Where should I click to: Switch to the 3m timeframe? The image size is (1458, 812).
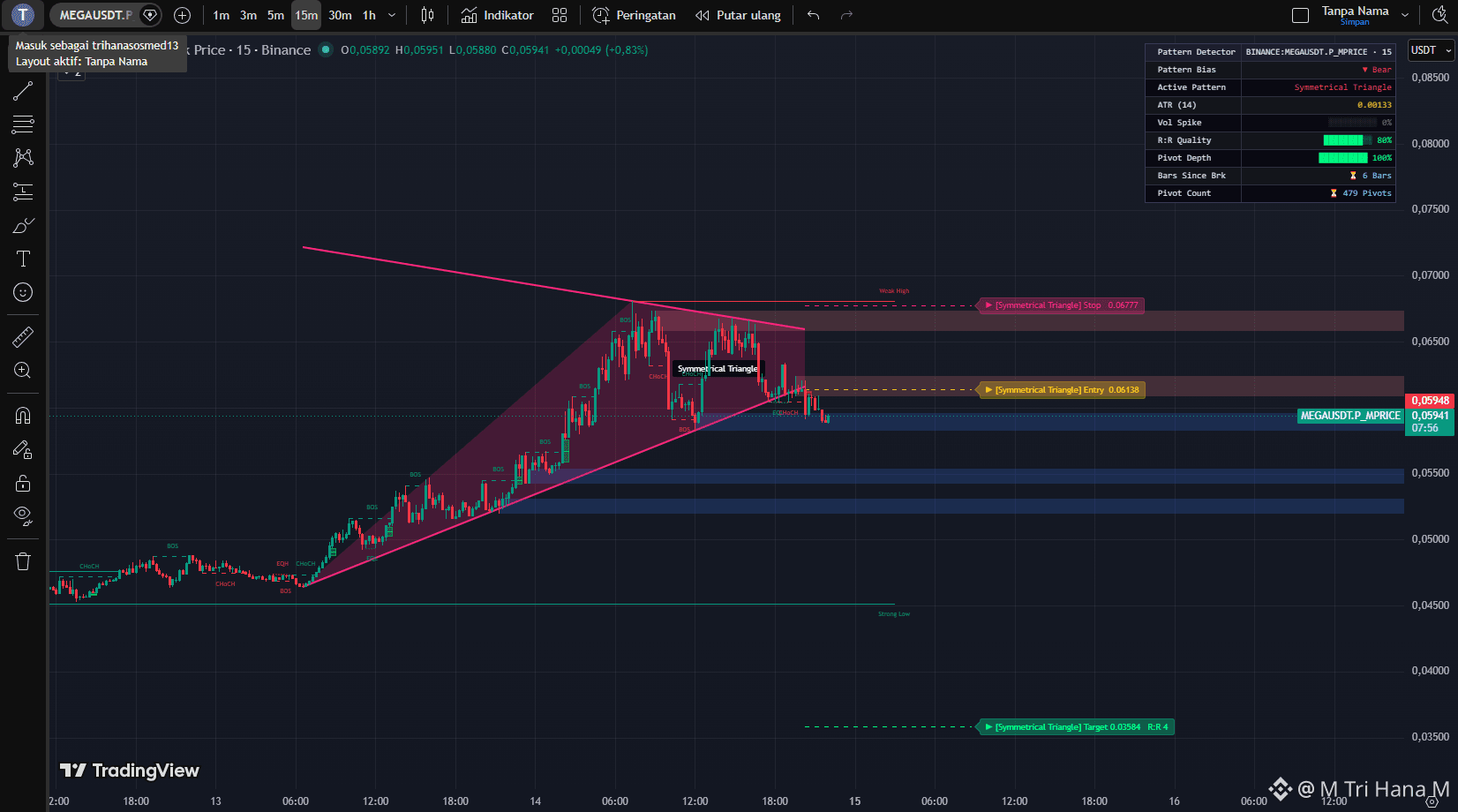click(249, 15)
